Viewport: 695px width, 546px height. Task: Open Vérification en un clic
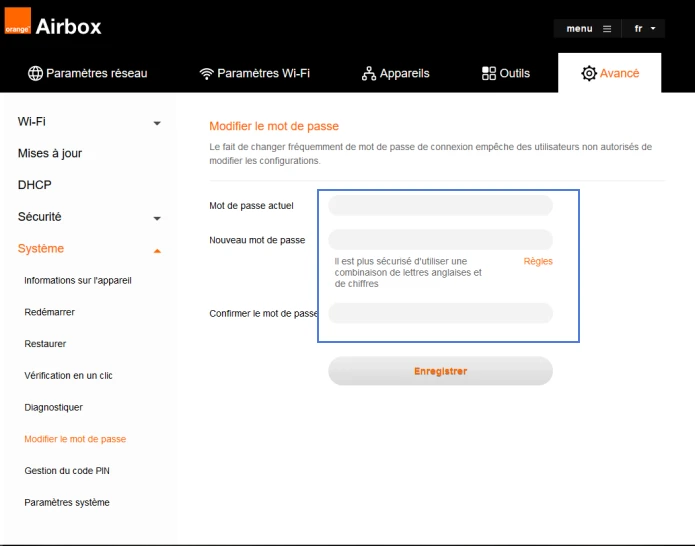pyautogui.click(x=68, y=375)
